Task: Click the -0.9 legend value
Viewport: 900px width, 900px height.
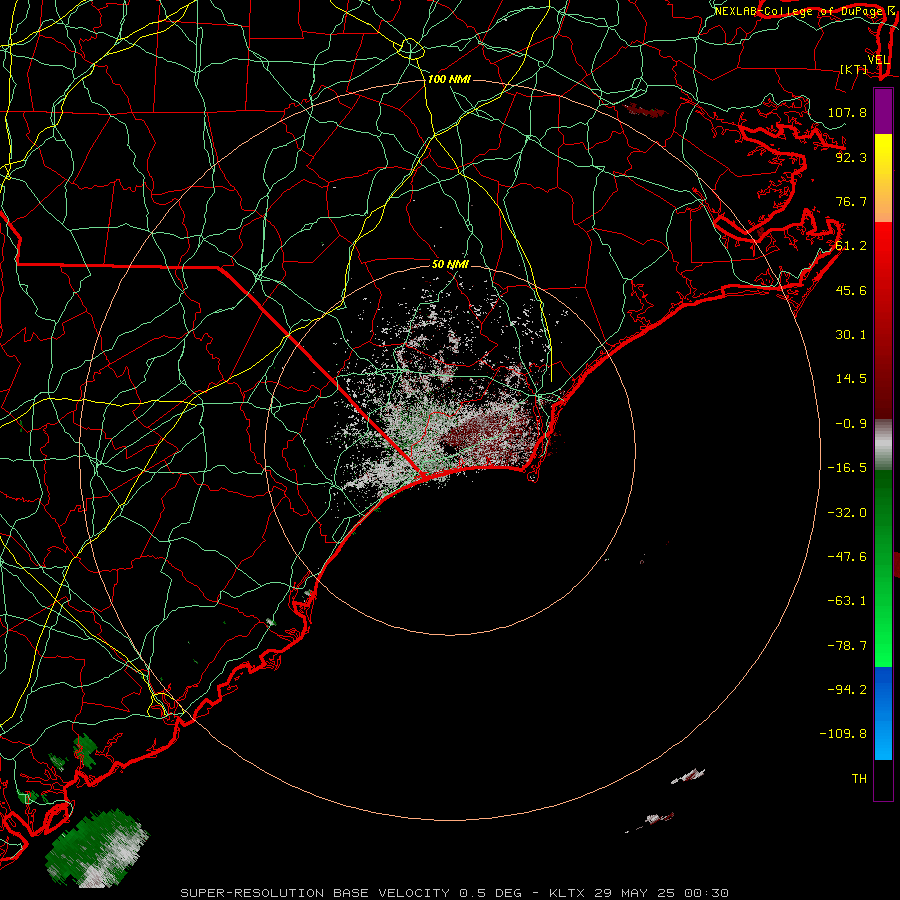Action: (x=851, y=424)
